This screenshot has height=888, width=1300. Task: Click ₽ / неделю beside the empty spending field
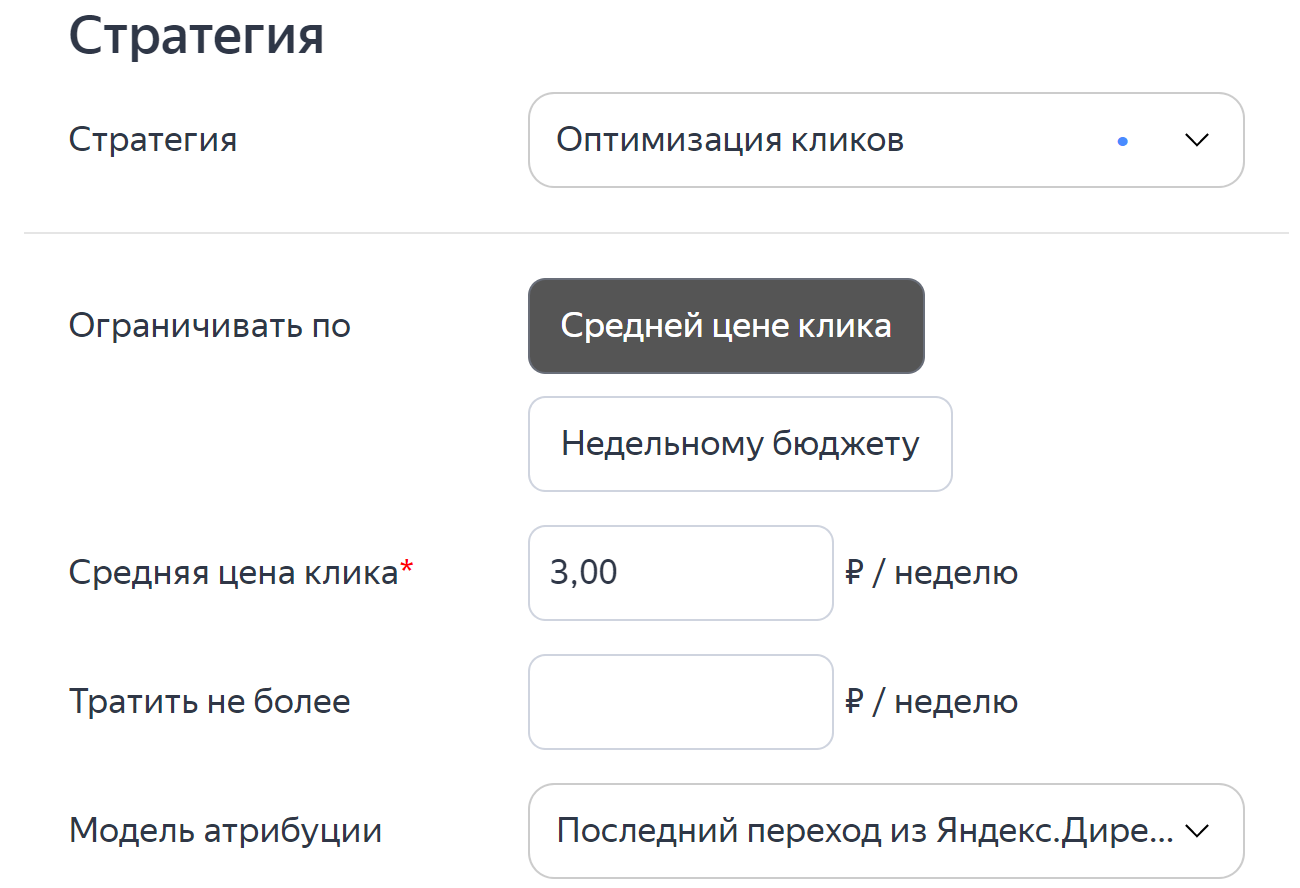click(931, 702)
